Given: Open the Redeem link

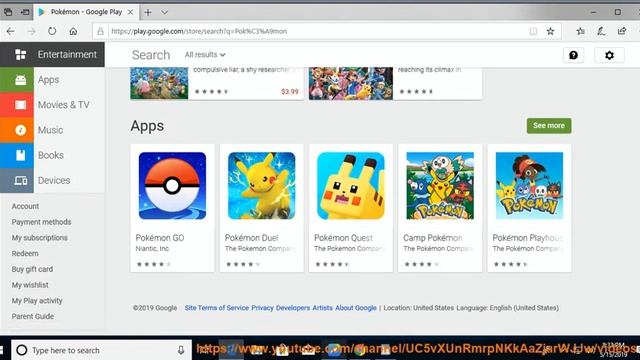Looking at the screenshot, I should [x=25, y=253].
